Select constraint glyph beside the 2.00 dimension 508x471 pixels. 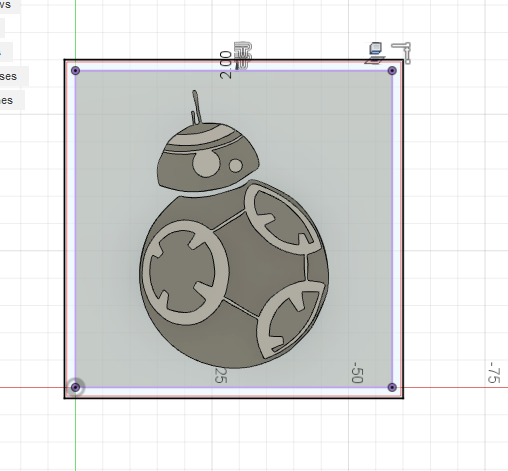[x=243, y=55]
